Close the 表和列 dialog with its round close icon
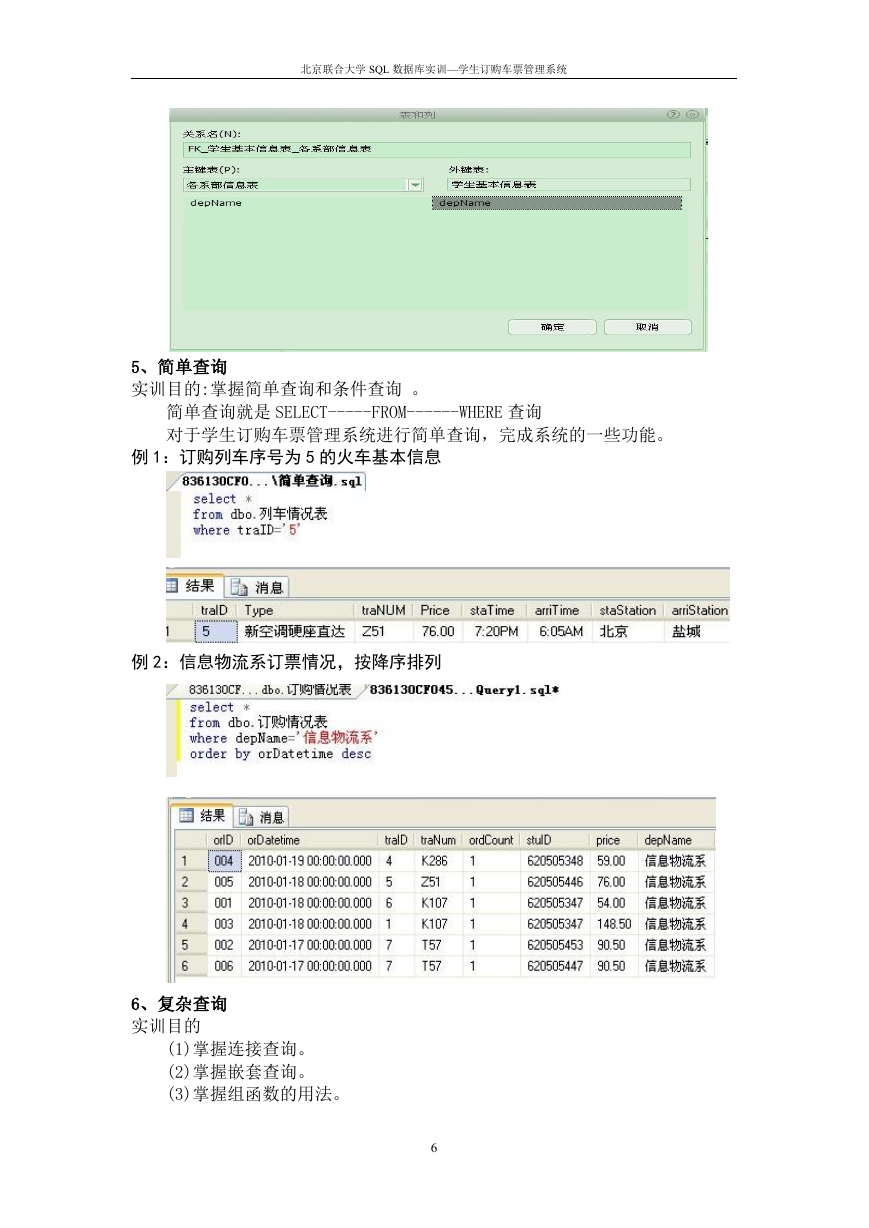This screenshot has width=869, height=1228. coord(692,115)
